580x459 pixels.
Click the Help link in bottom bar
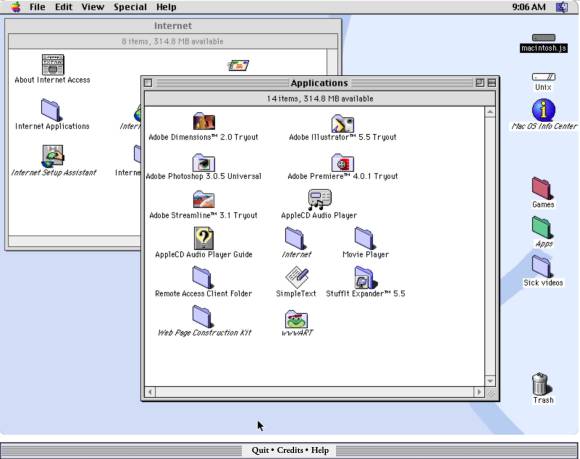coord(320,450)
